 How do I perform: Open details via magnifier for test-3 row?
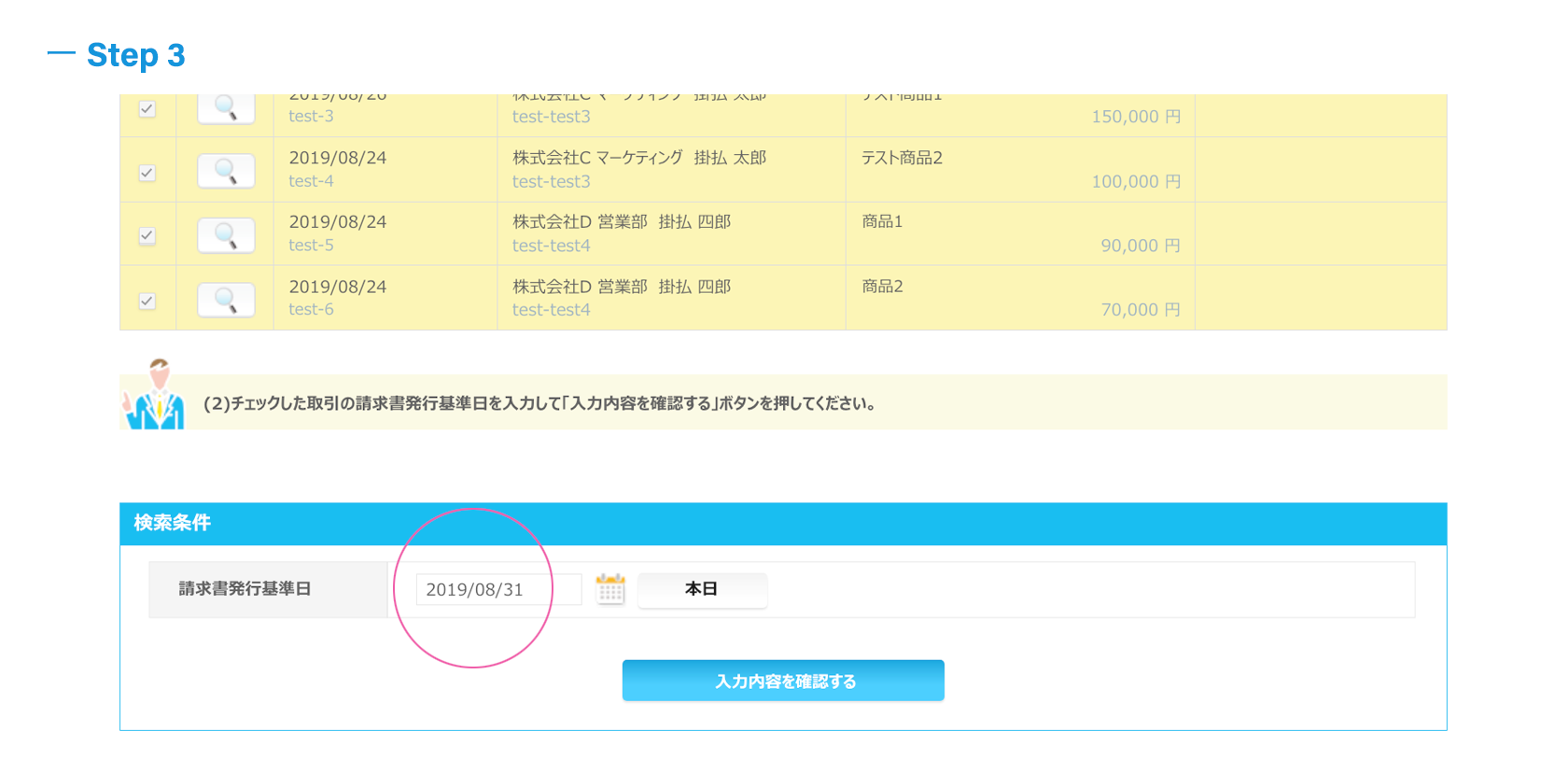(226, 108)
